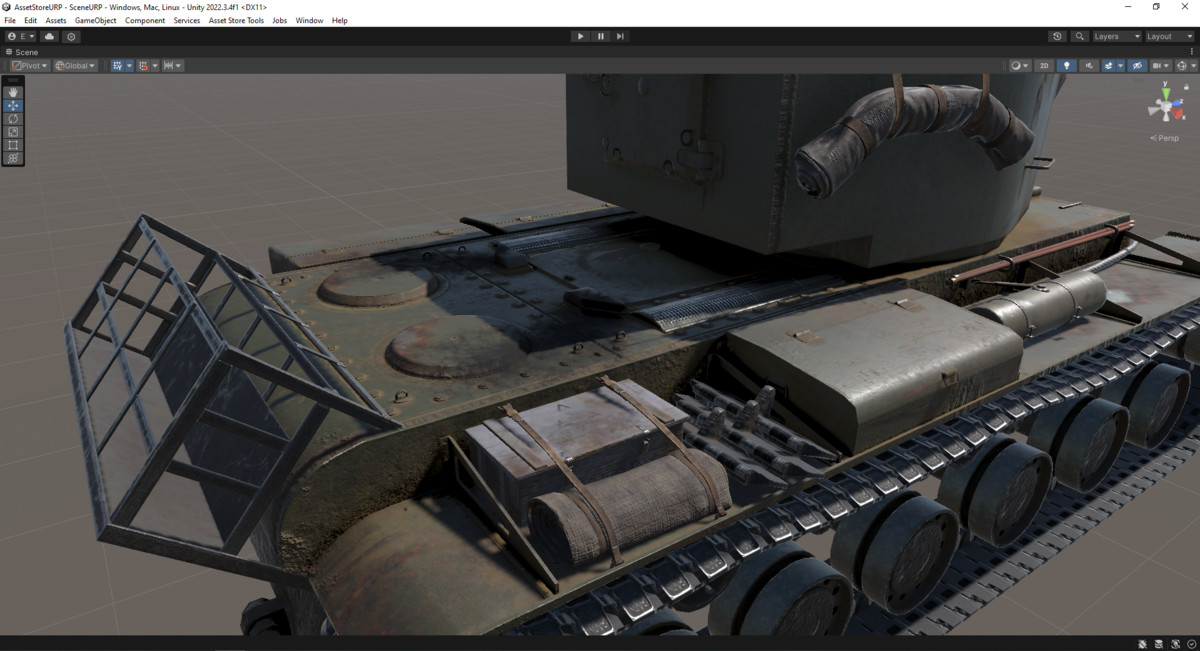
Task: Select the Hand tool in the Scene view
Action: click(x=12, y=92)
